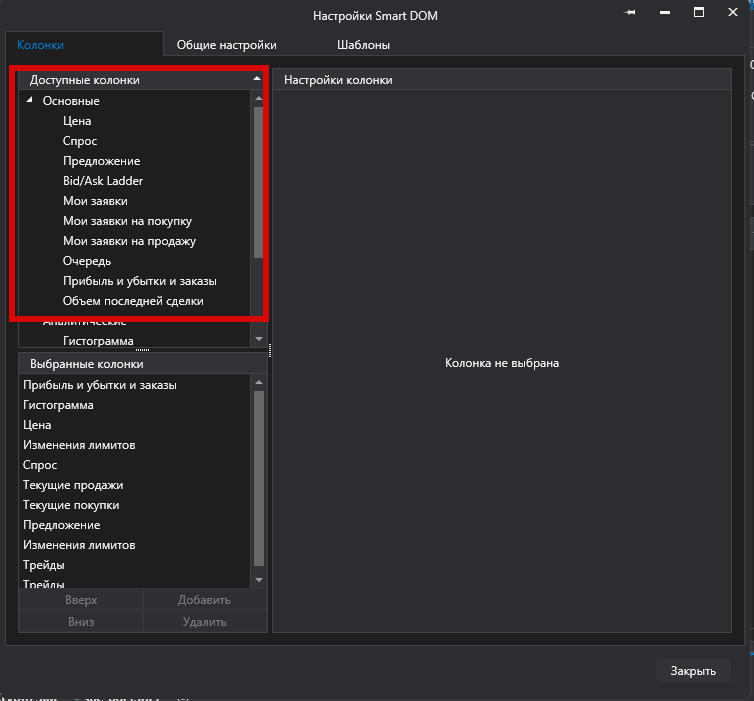754x701 pixels.
Task: Select Гистограмма in selected columns list
Action: pyautogui.click(x=58, y=405)
